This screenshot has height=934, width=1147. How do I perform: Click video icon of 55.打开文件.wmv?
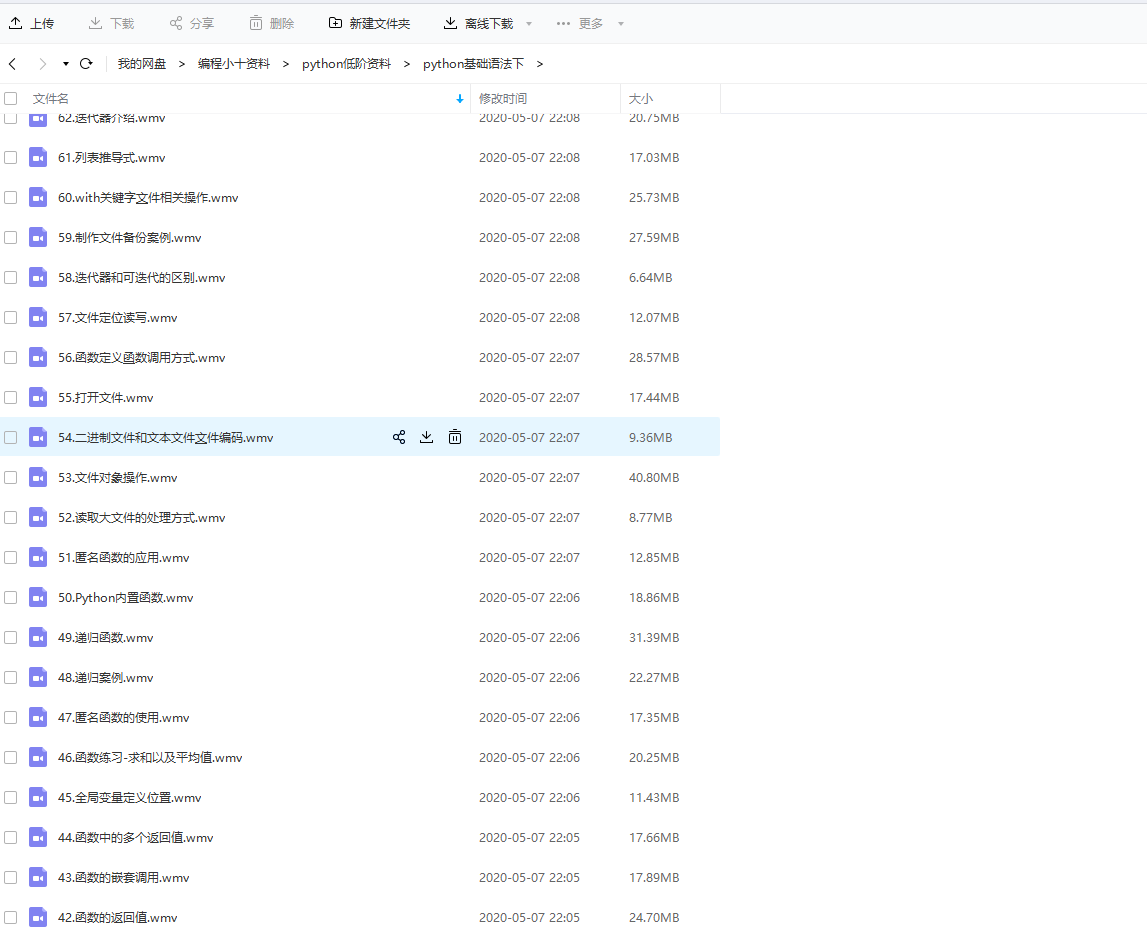(38, 397)
